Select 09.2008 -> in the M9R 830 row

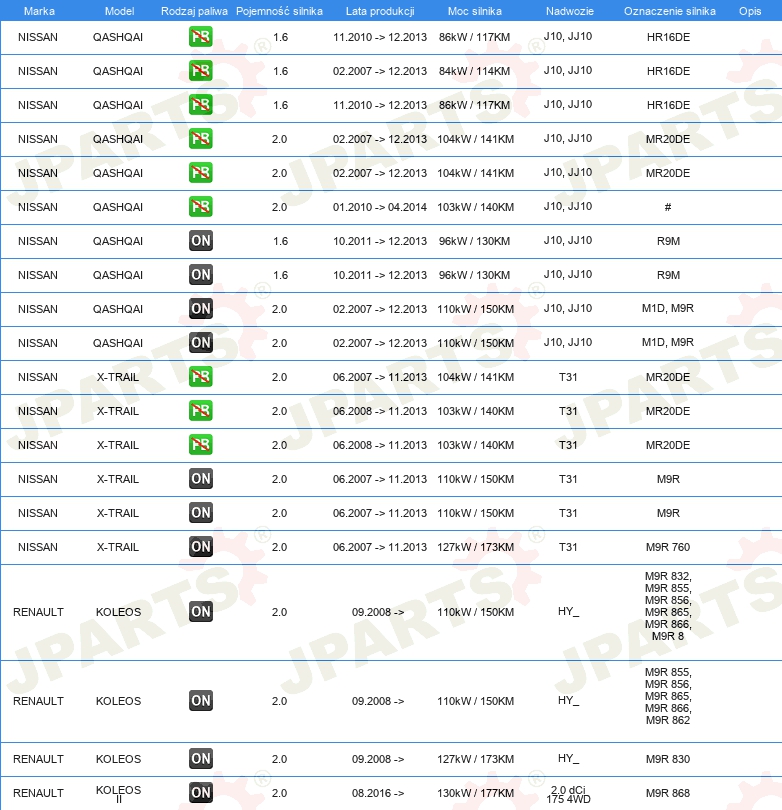[378, 759]
